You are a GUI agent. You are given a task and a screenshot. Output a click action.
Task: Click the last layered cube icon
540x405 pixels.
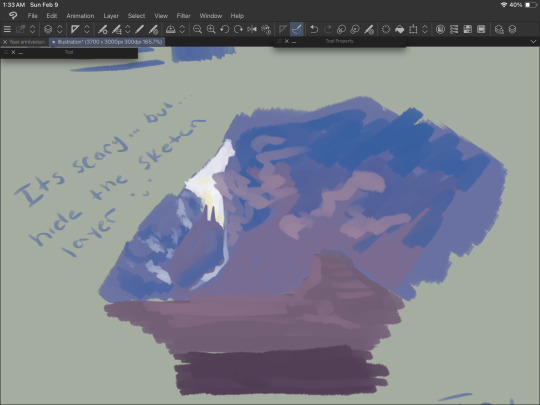(512, 29)
